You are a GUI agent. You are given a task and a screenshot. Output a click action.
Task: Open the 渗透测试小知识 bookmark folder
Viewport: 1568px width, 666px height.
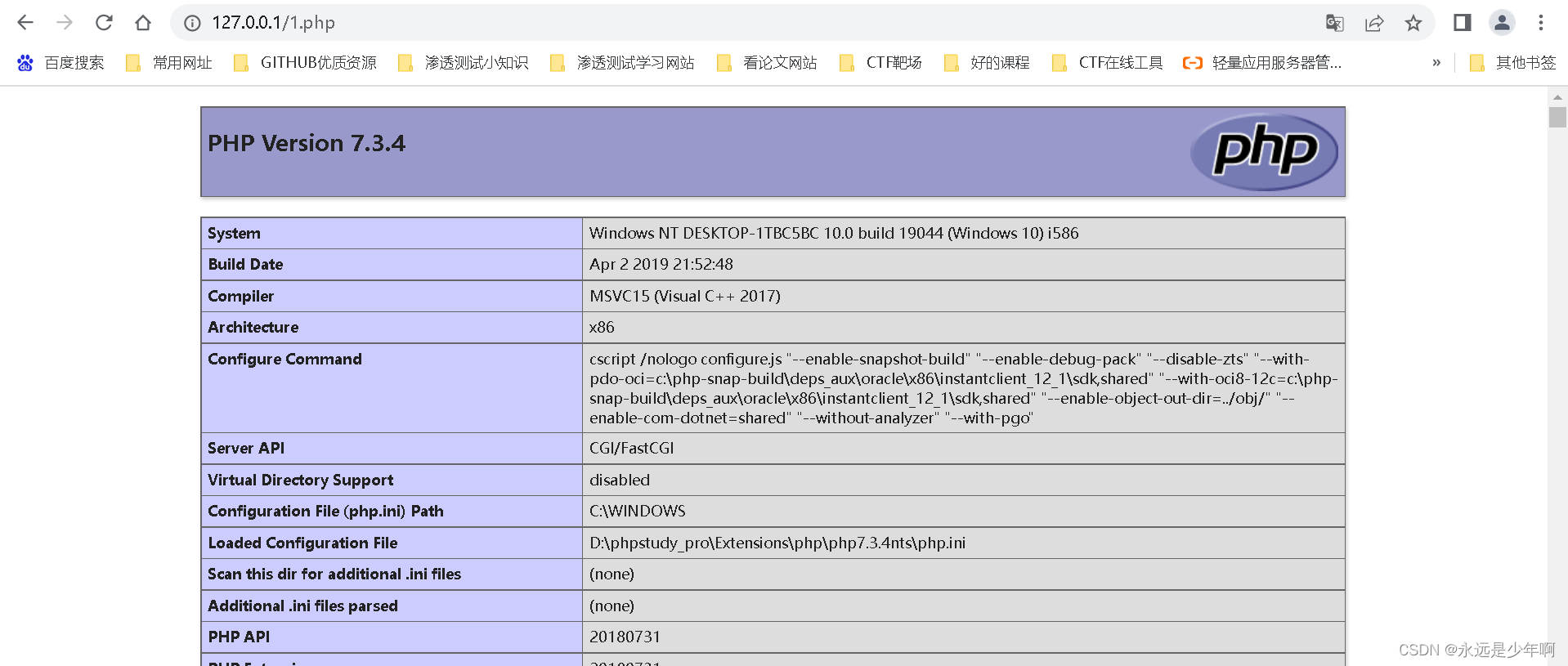click(x=463, y=63)
